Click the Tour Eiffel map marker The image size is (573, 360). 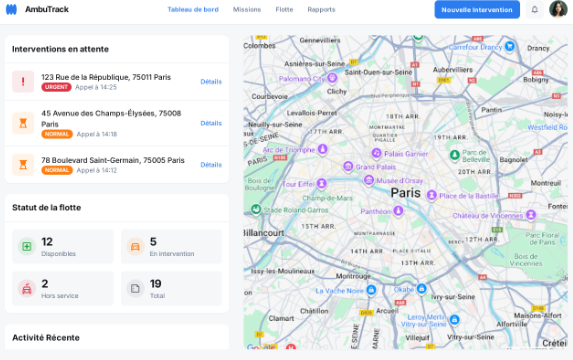coord(322,183)
